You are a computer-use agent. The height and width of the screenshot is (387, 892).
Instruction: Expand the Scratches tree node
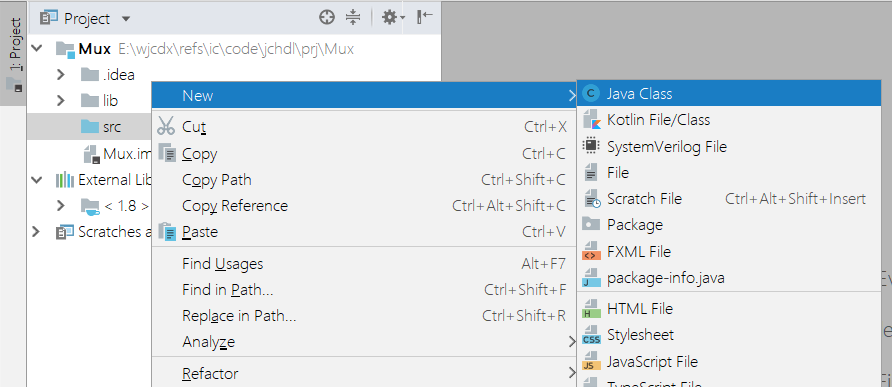[36, 232]
